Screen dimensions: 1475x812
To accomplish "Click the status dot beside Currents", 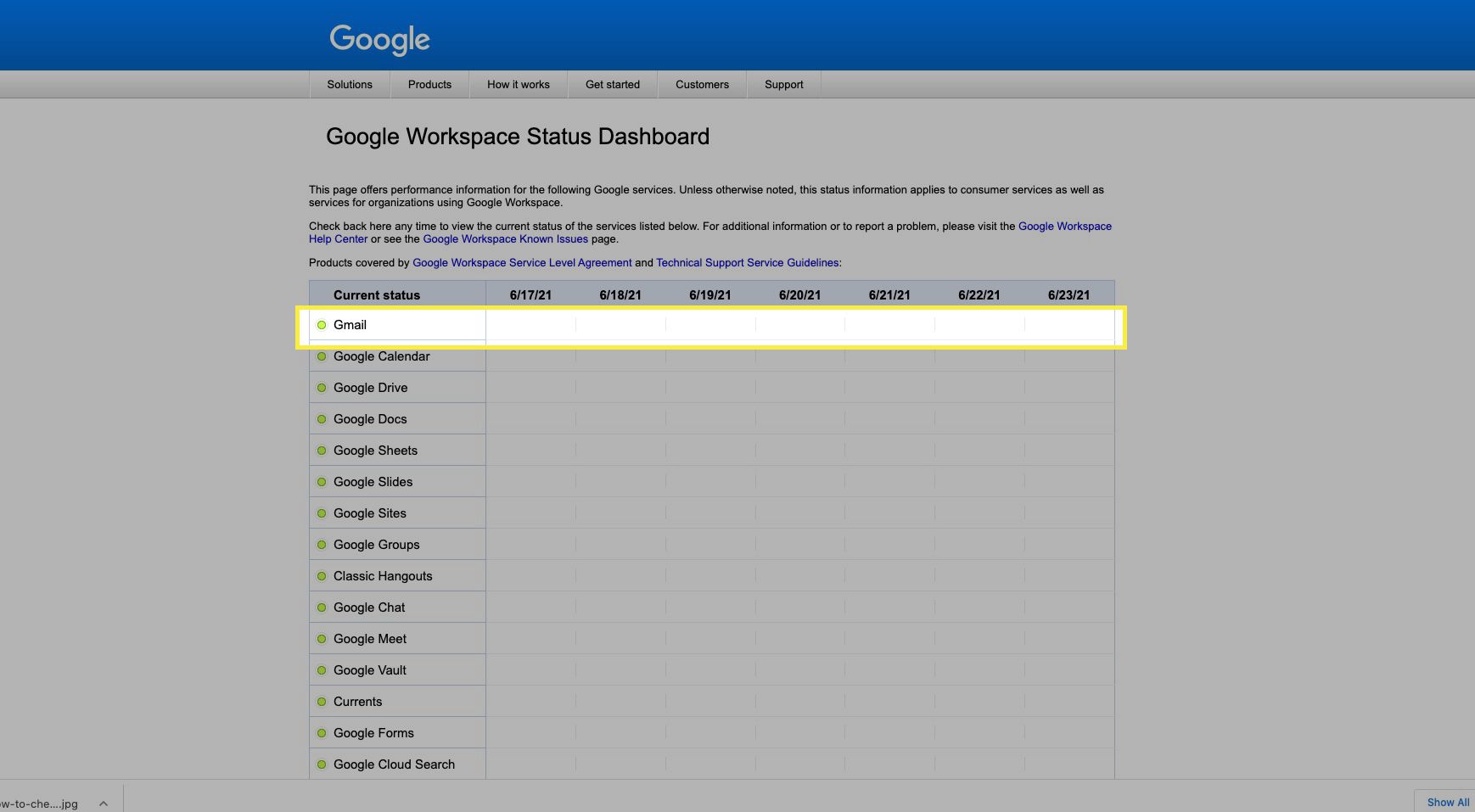I will (x=322, y=702).
